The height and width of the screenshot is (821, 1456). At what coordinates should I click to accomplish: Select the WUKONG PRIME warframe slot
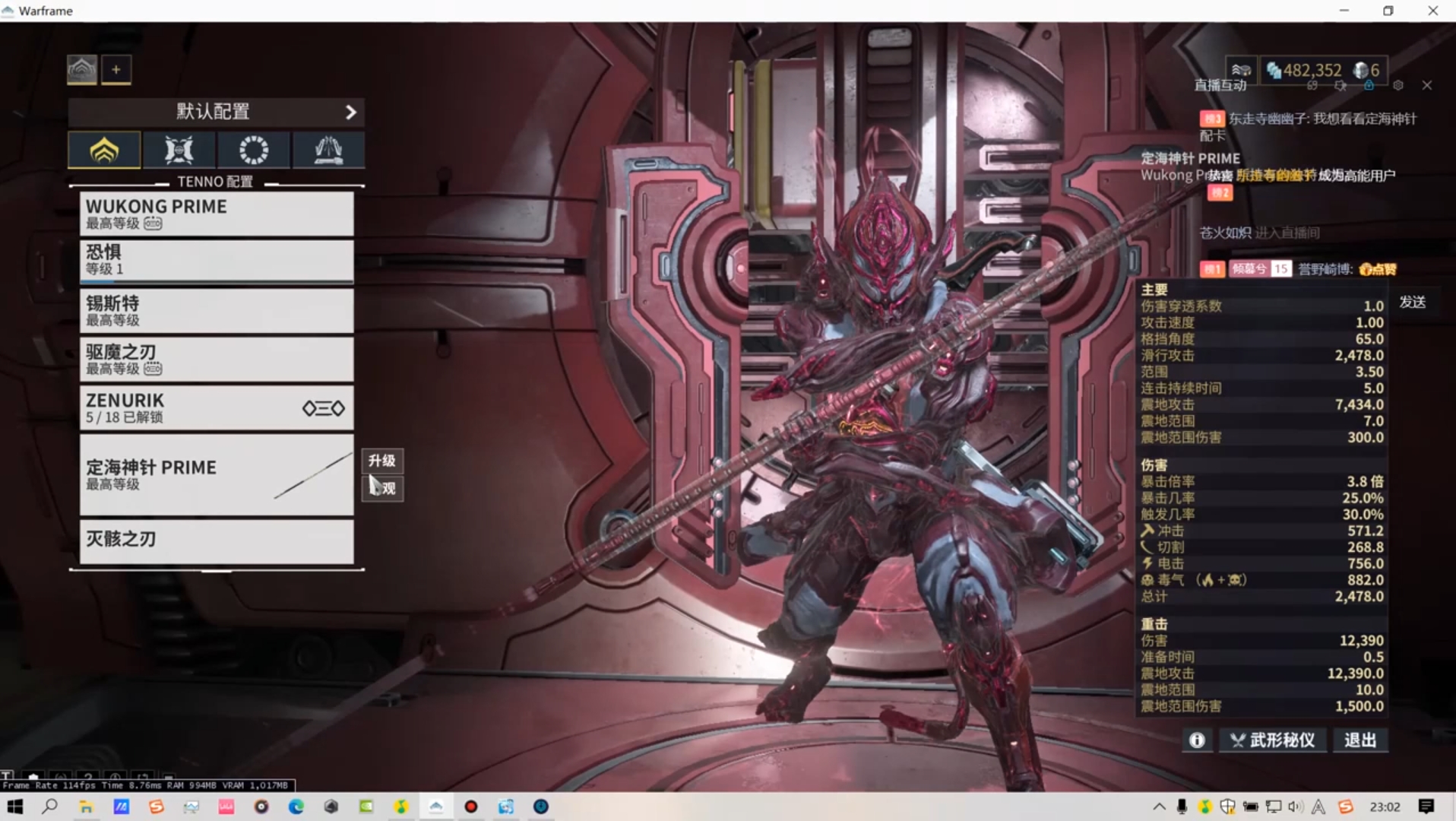click(217, 213)
